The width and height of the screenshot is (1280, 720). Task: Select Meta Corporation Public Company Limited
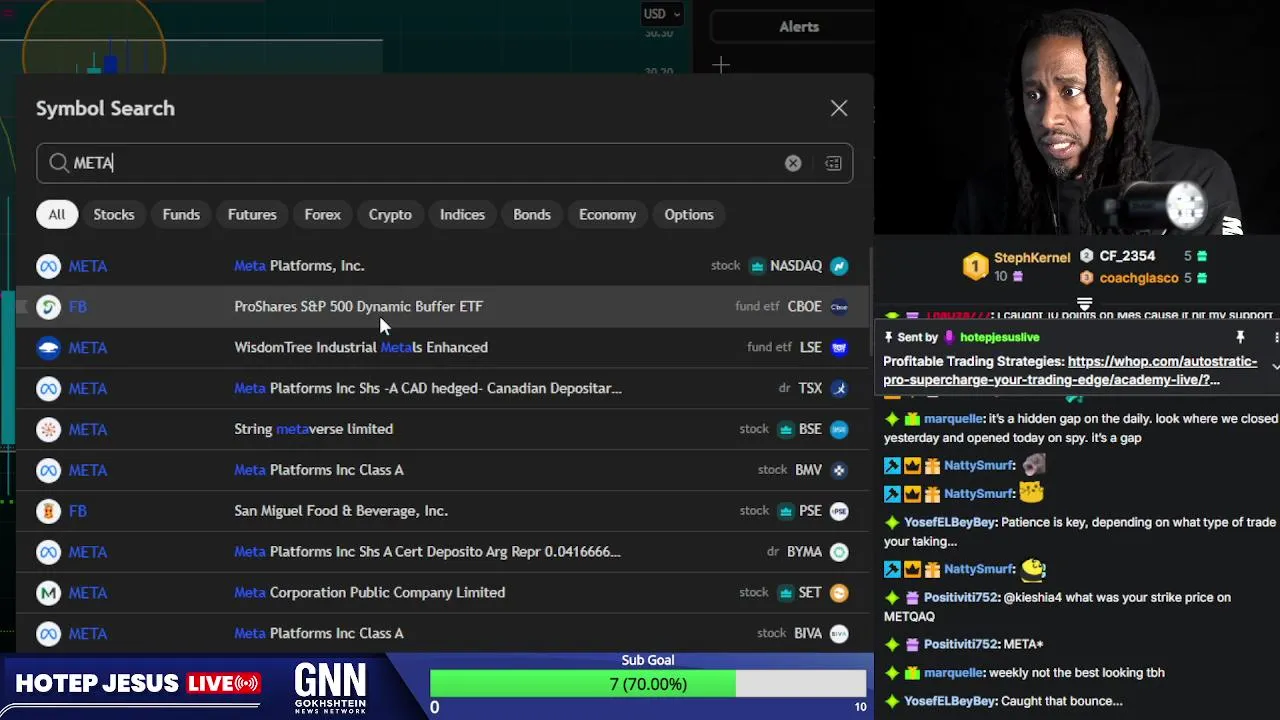442,593
